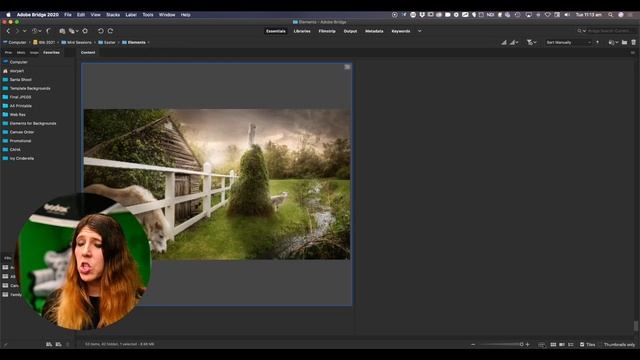Create a new folder via folder icon
Screen dimensions: 640x360
(x=624, y=42)
